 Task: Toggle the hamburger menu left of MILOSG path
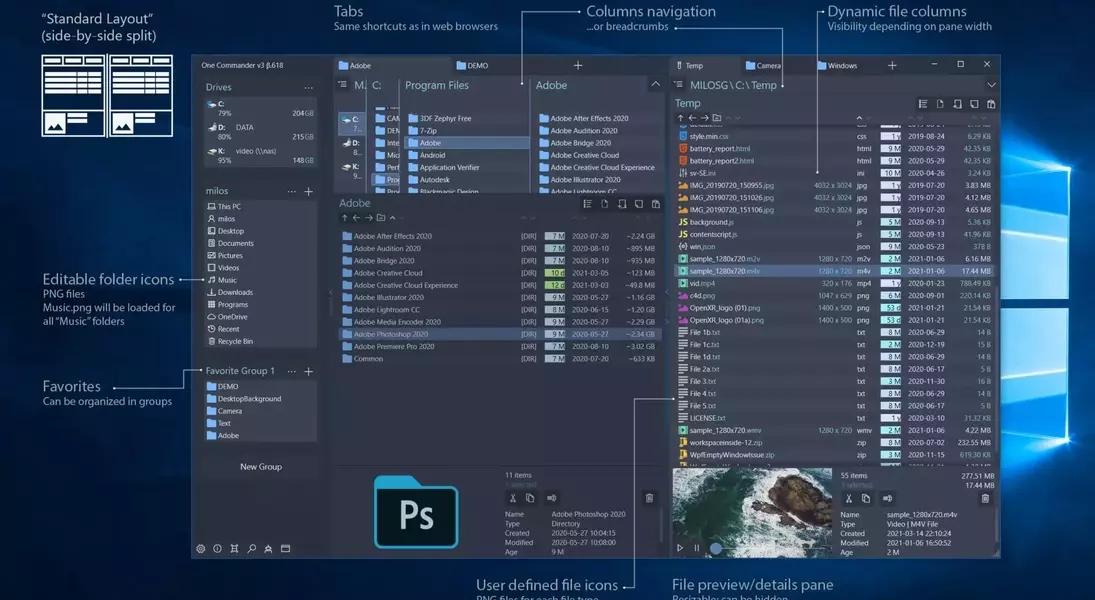click(679, 85)
